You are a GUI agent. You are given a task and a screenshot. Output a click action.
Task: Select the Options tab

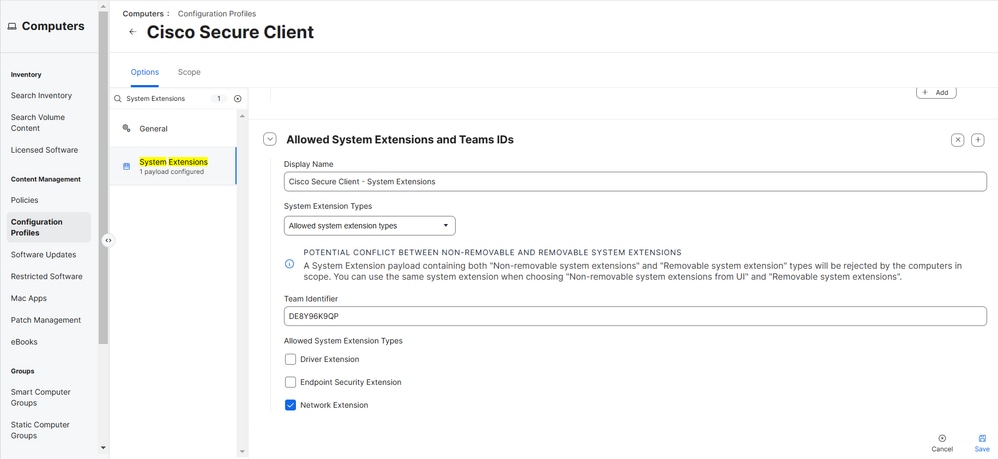pos(145,72)
